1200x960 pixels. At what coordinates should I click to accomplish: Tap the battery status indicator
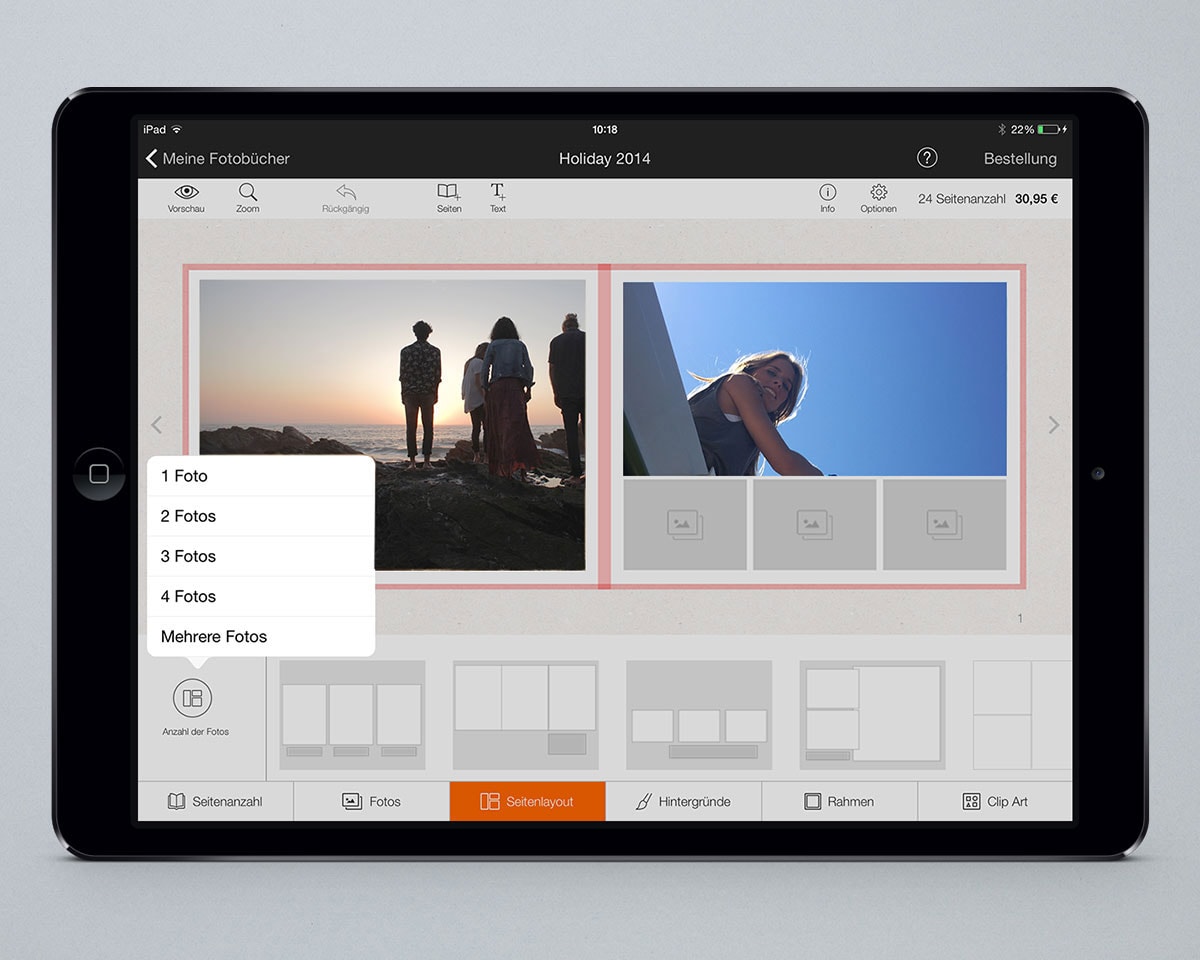pos(1051,129)
